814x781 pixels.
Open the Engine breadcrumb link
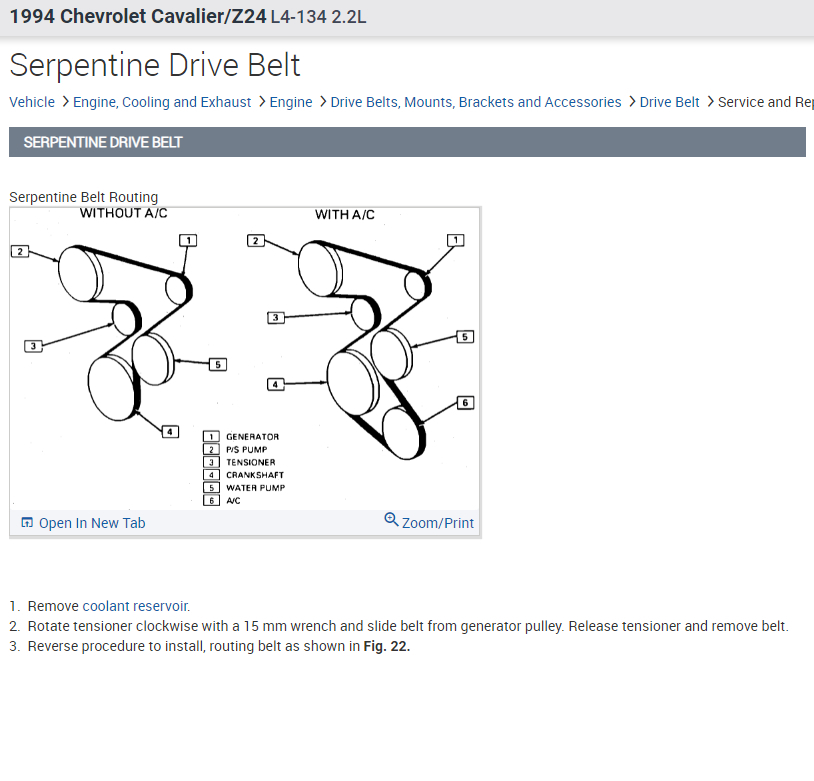[291, 102]
